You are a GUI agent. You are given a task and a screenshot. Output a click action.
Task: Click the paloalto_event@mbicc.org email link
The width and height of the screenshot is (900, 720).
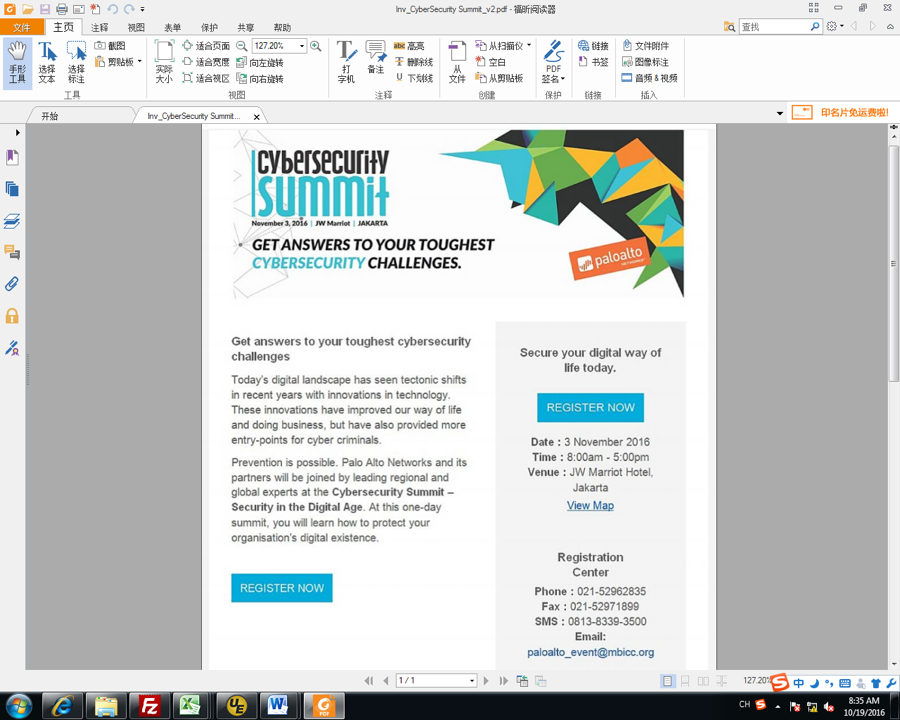(x=591, y=652)
